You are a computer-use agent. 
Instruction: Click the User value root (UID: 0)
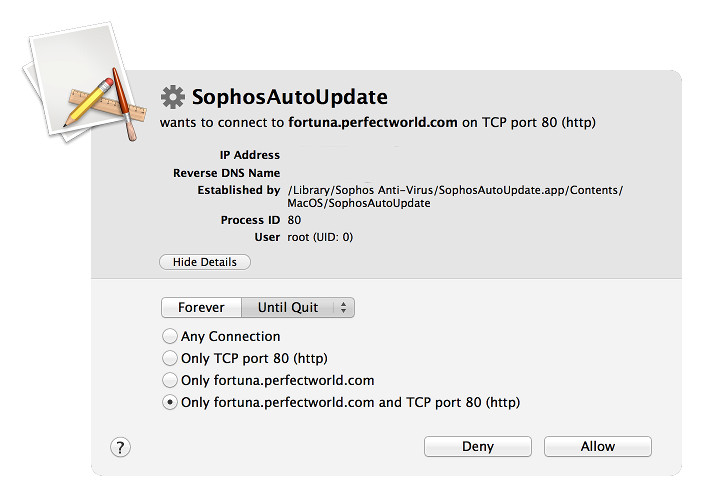click(320, 237)
